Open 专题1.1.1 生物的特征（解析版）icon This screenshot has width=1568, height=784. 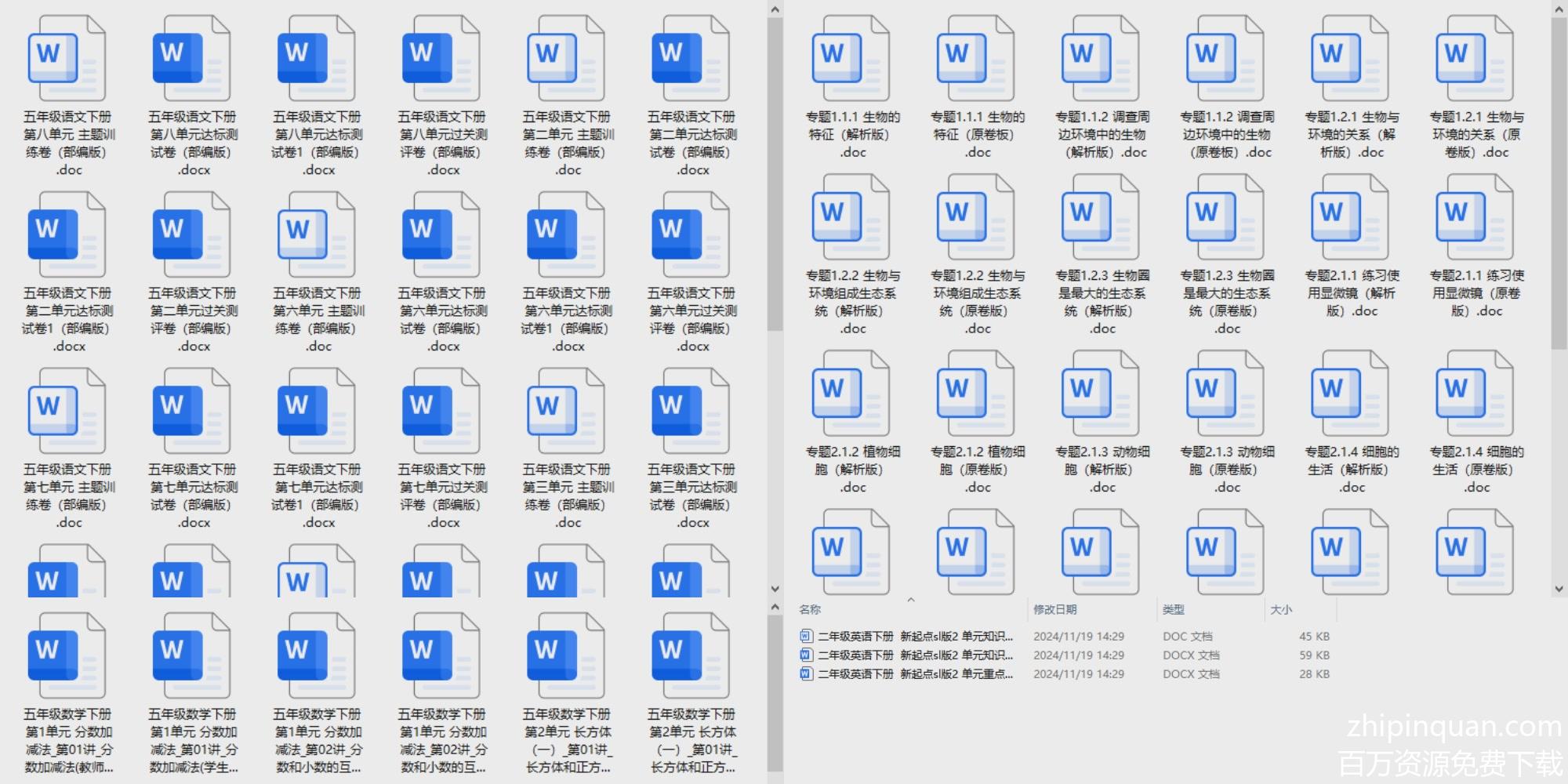point(851,60)
